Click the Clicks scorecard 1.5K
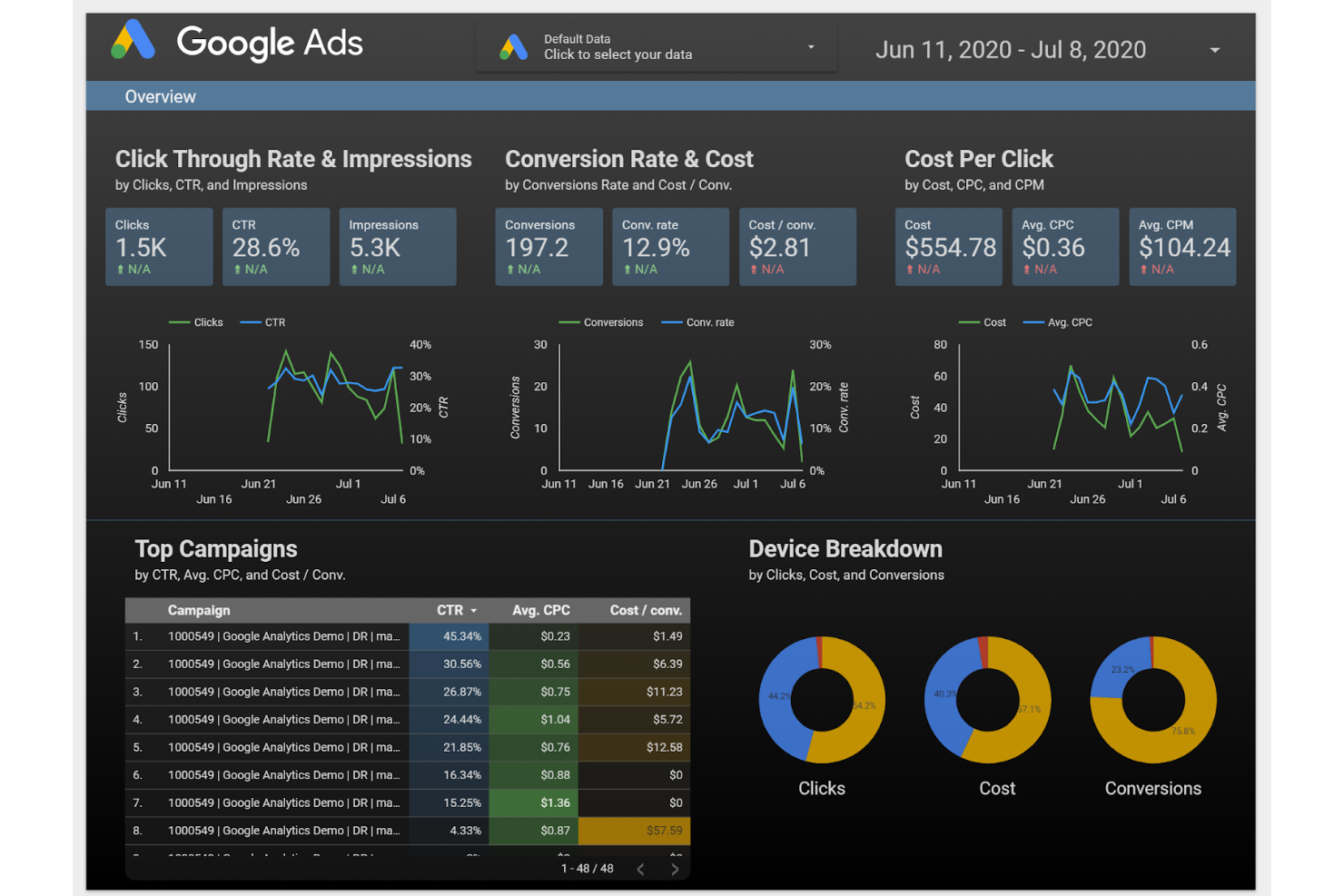1344x896 pixels. tap(159, 247)
